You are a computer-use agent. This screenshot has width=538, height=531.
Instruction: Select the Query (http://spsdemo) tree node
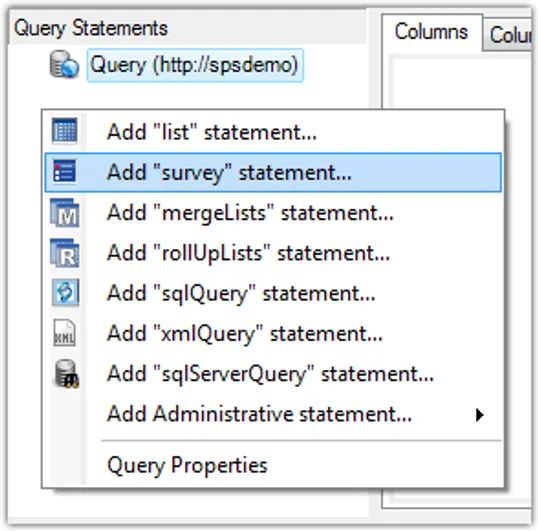[x=195, y=65]
